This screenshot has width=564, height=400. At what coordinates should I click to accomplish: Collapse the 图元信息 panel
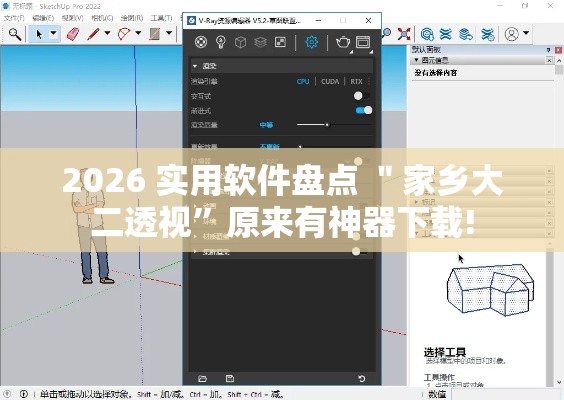point(416,60)
